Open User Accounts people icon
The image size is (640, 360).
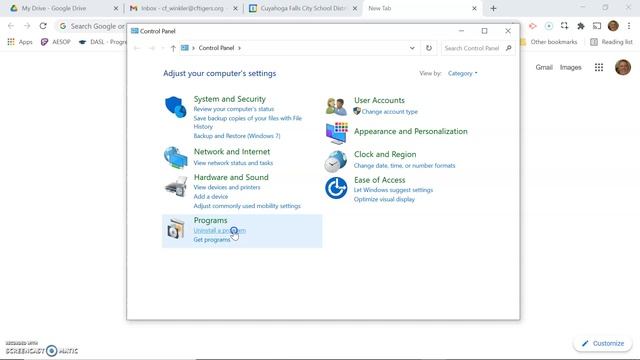336,107
